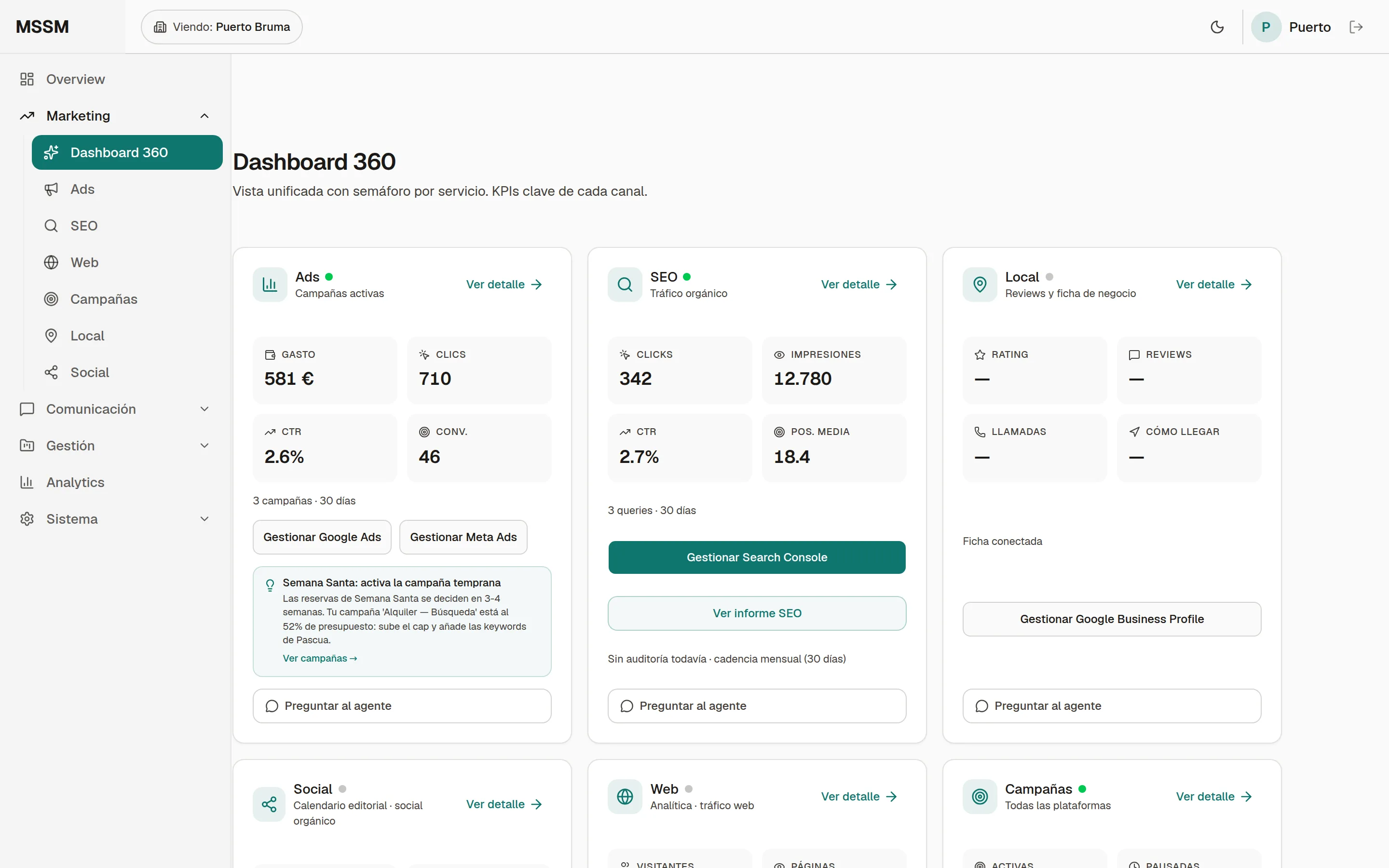Open Web in the sidebar

(x=127, y=262)
